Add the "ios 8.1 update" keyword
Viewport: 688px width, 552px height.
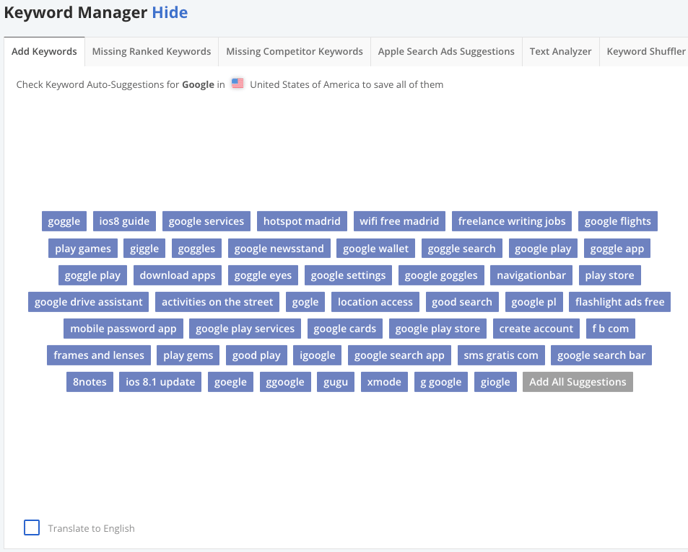click(160, 382)
